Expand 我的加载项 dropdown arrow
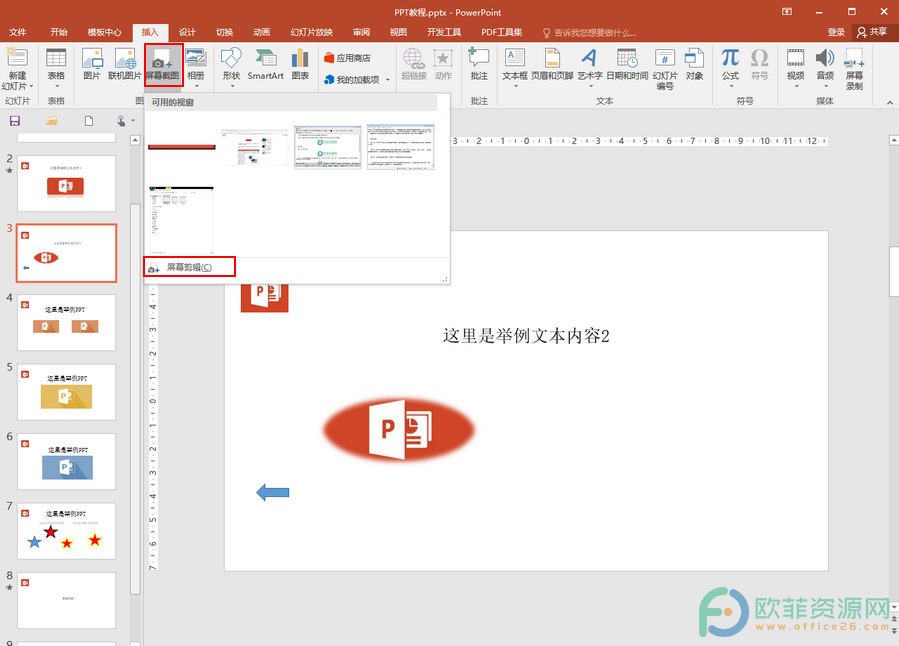 point(388,80)
